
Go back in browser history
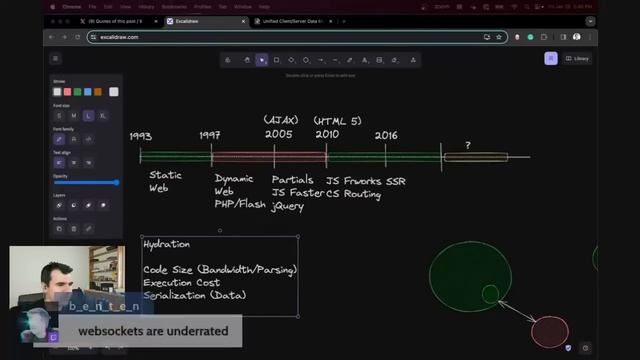[x=51, y=37]
